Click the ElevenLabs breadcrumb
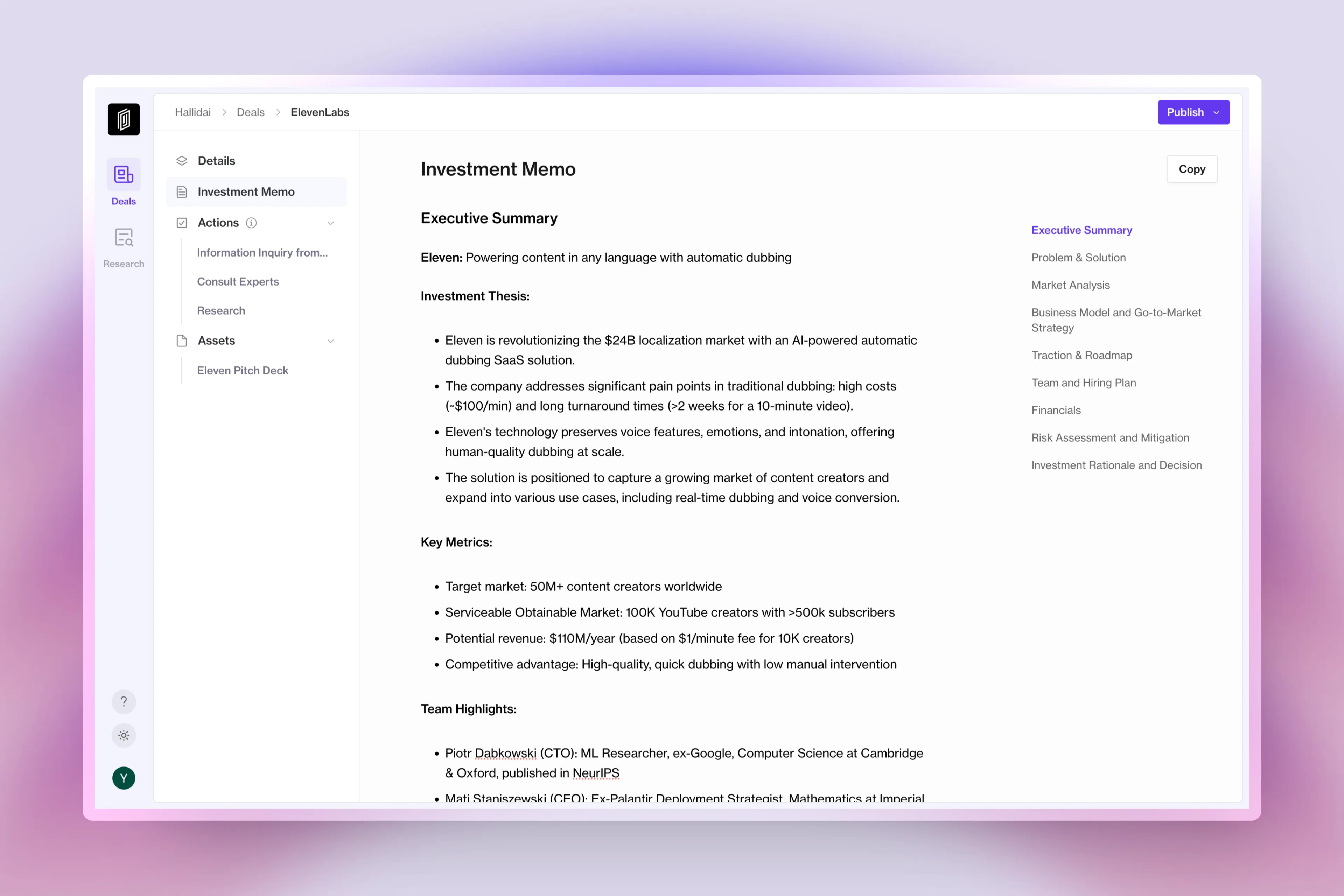Viewport: 1344px width, 896px height. click(320, 113)
